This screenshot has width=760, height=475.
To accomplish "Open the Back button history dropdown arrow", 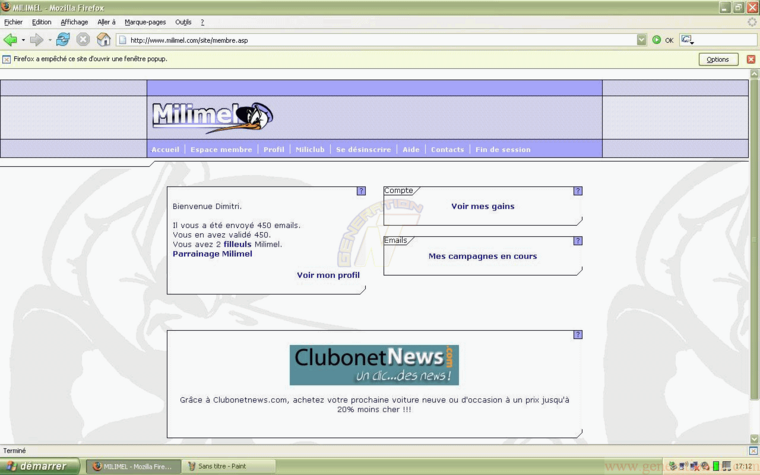I will tap(23, 40).
